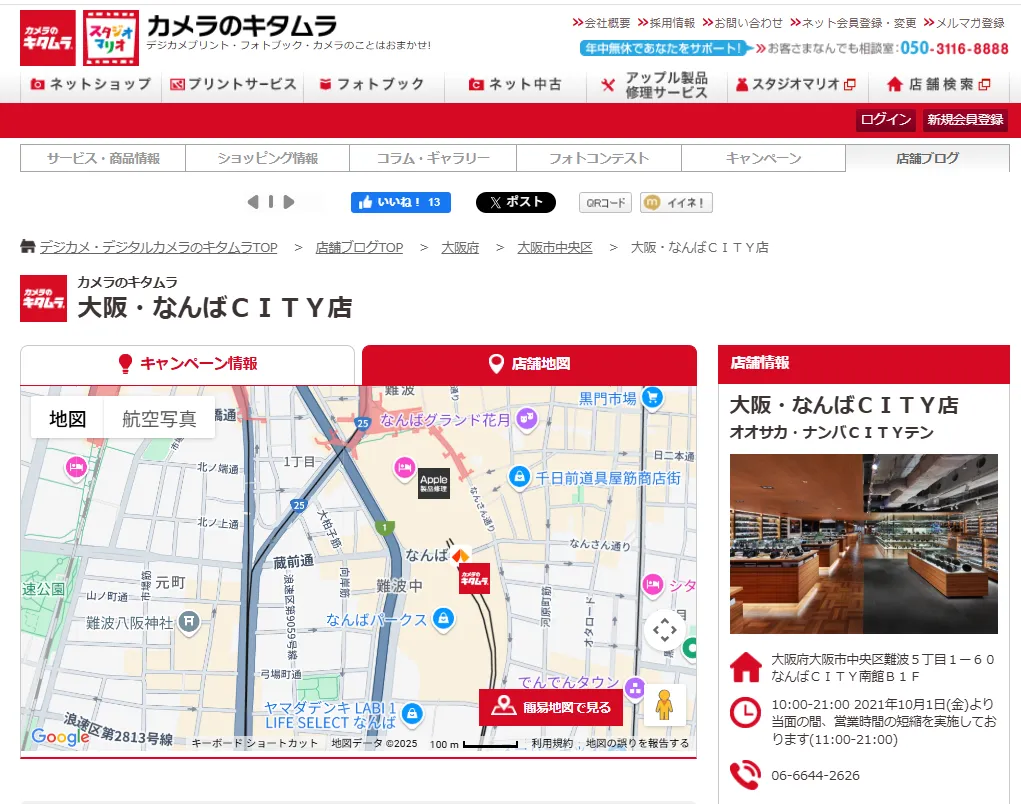1021x804 pixels.
Task: Open スタジオマリオ navigation item
Action: click(796, 85)
